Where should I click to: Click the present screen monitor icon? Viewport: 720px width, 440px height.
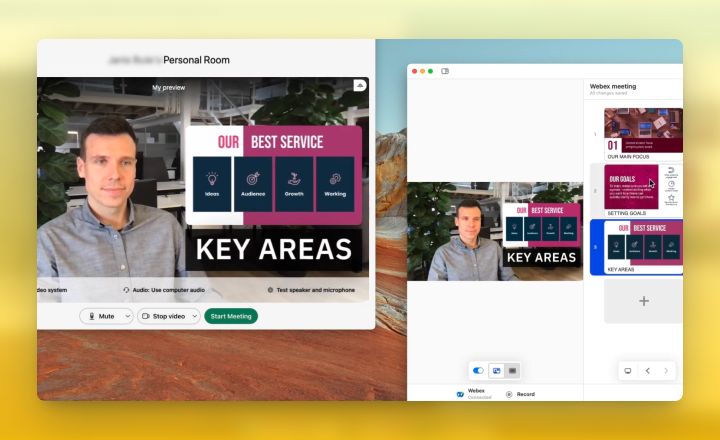pyautogui.click(x=628, y=370)
